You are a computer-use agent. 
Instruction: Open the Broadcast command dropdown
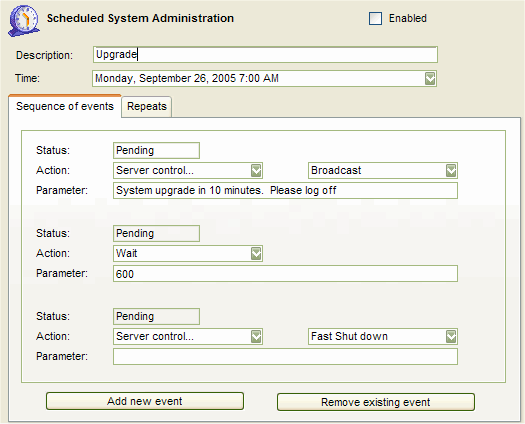[451, 170]
